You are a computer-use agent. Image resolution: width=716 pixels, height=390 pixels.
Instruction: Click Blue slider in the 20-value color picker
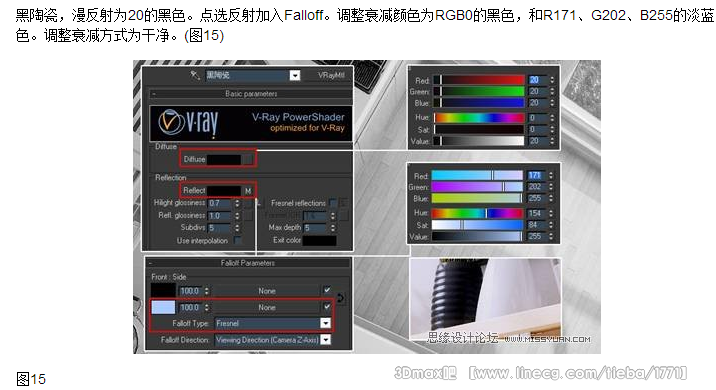[479, 103]
